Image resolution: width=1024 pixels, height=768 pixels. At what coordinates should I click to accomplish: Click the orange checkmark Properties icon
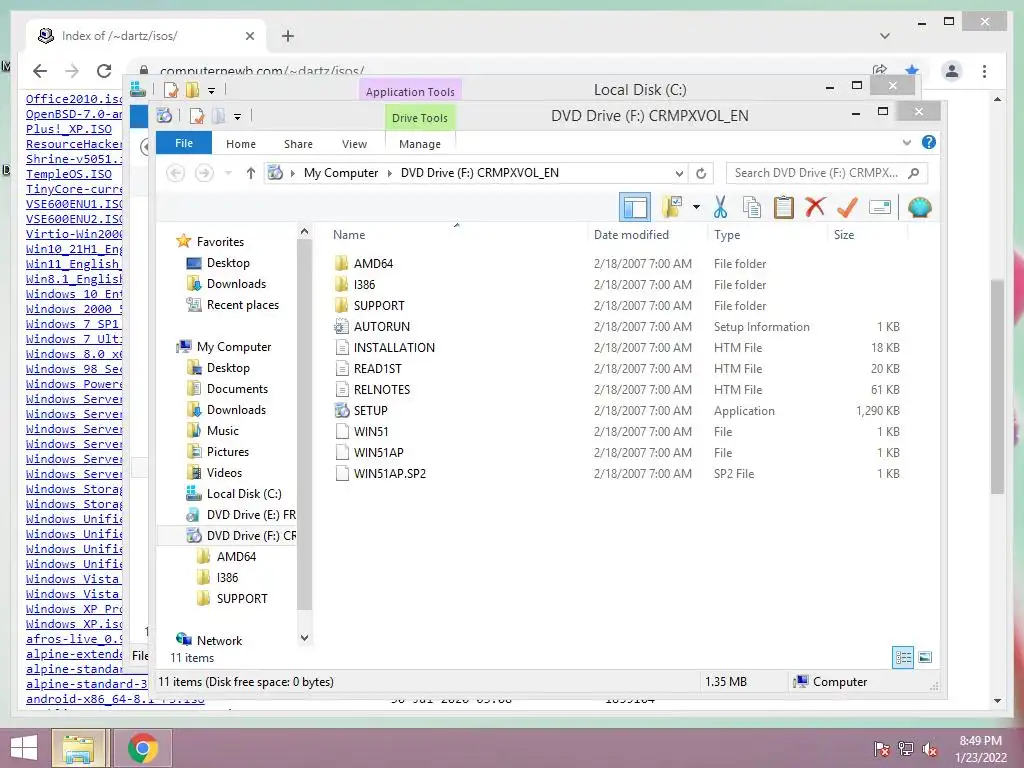[x=847, y=208]
